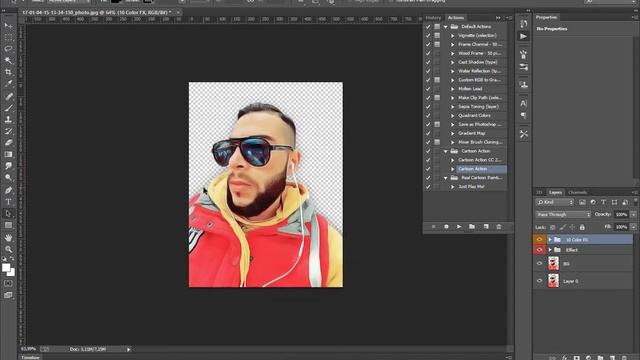The image size is (640, 360).
Task: Open the Opacity slider dropdown arrow
Action: click(633, 214)
